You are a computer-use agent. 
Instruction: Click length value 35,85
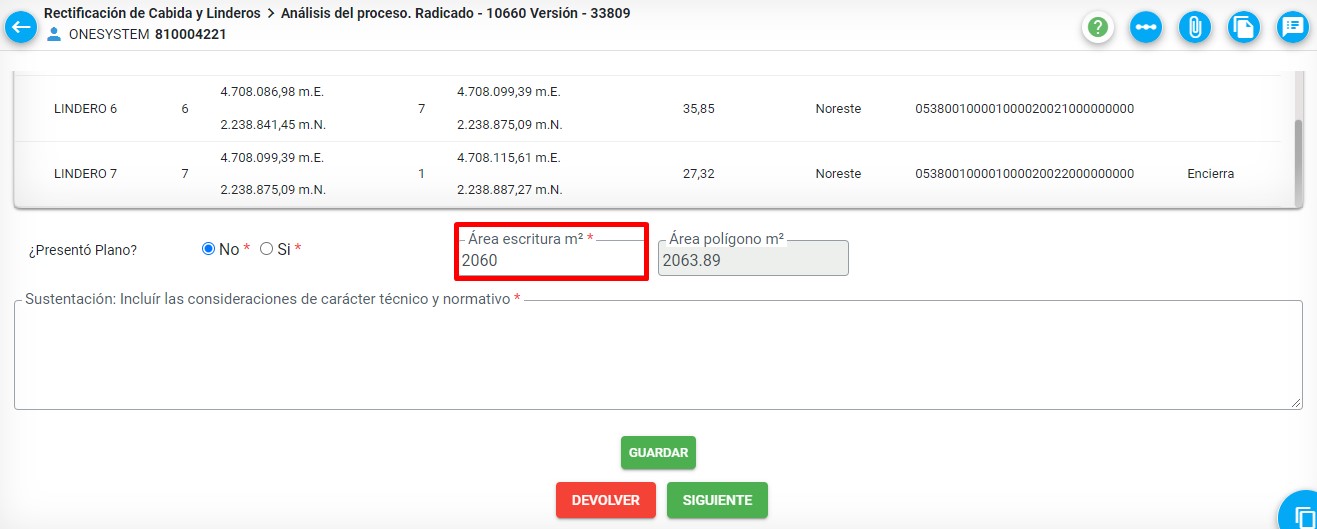tap(699, 109)
